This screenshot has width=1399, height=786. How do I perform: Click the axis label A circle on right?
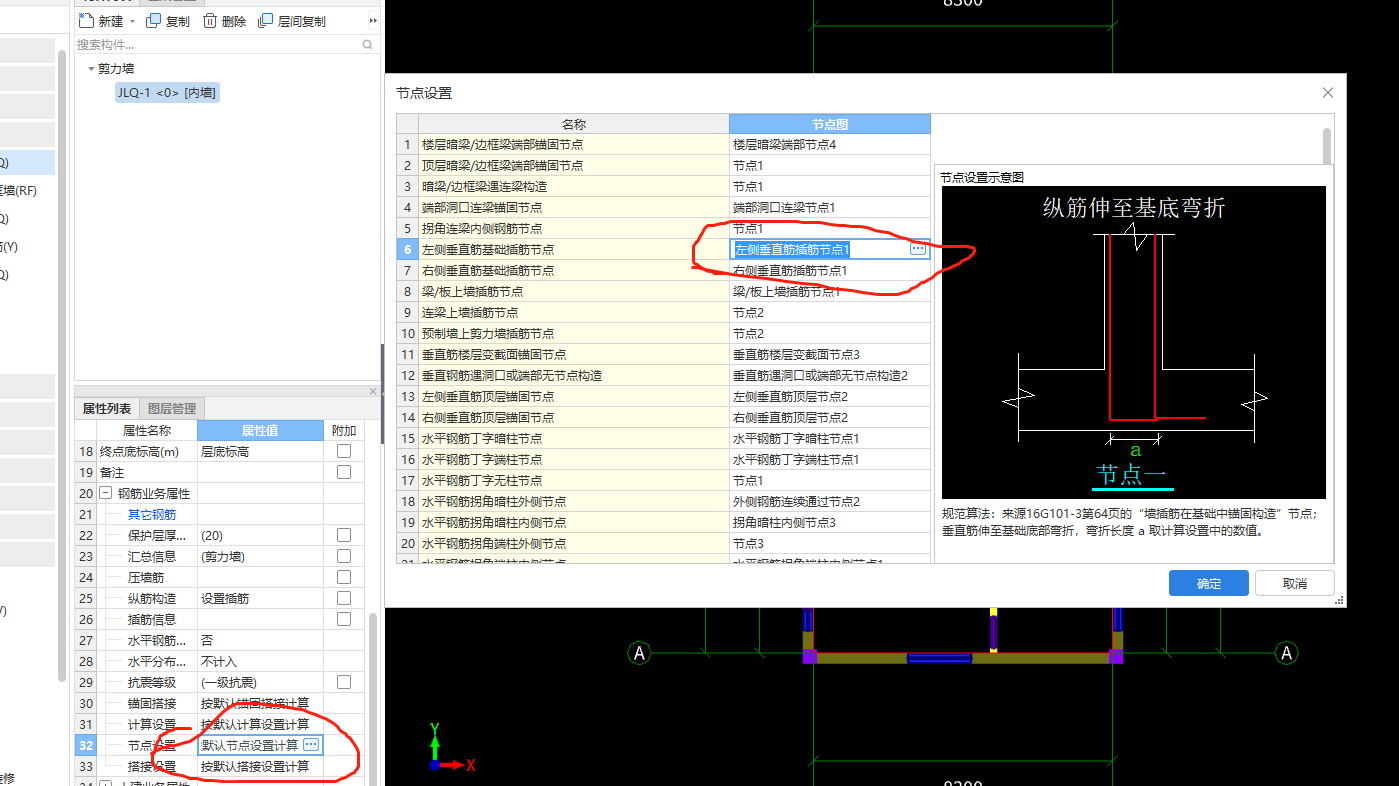point(1287,653)
